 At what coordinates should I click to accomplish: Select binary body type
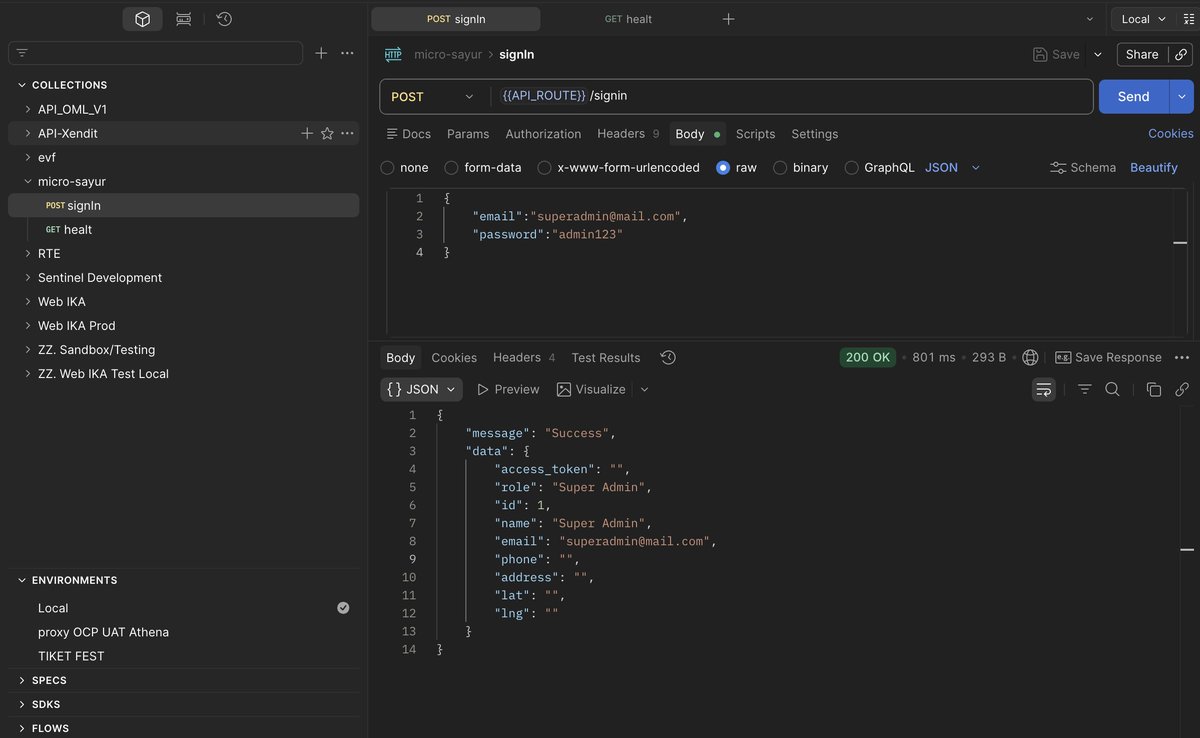coord(781,168)
